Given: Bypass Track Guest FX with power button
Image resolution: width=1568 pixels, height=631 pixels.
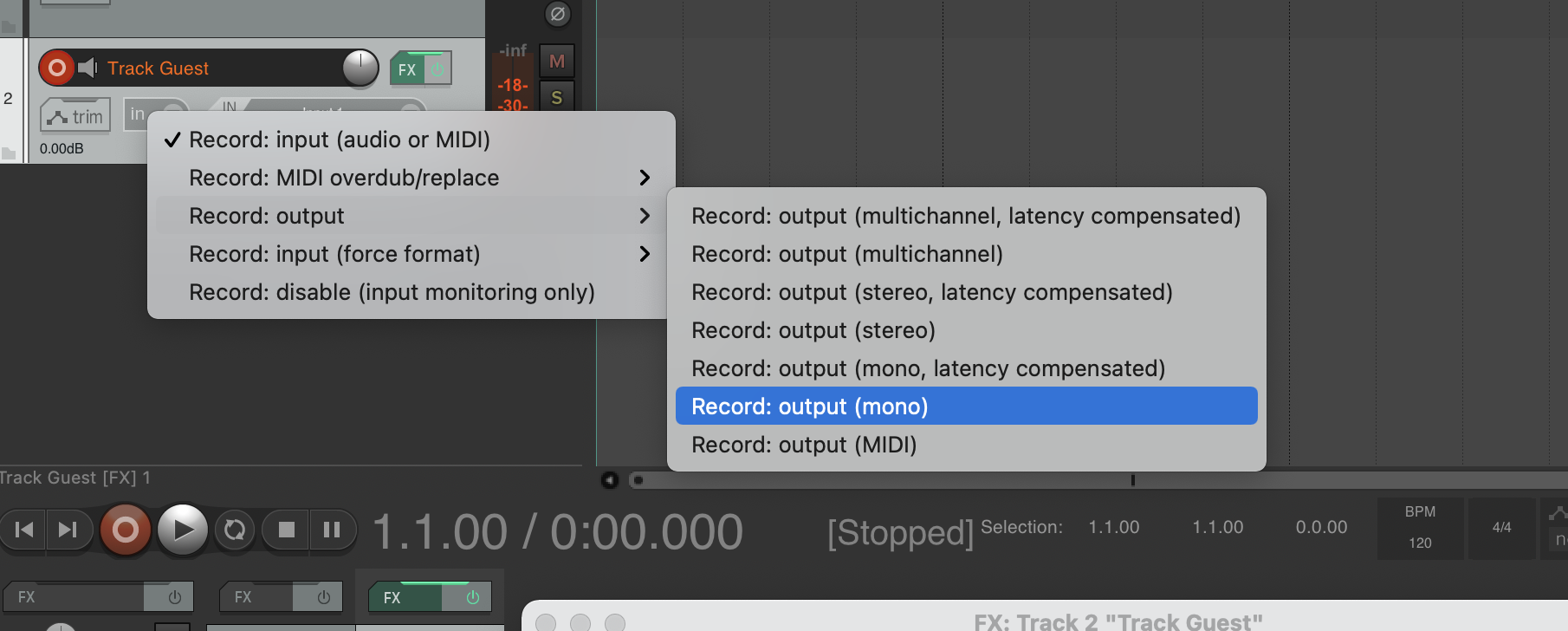Looking at the screenshot, I should pyautogui.click(x=437, y=69).
